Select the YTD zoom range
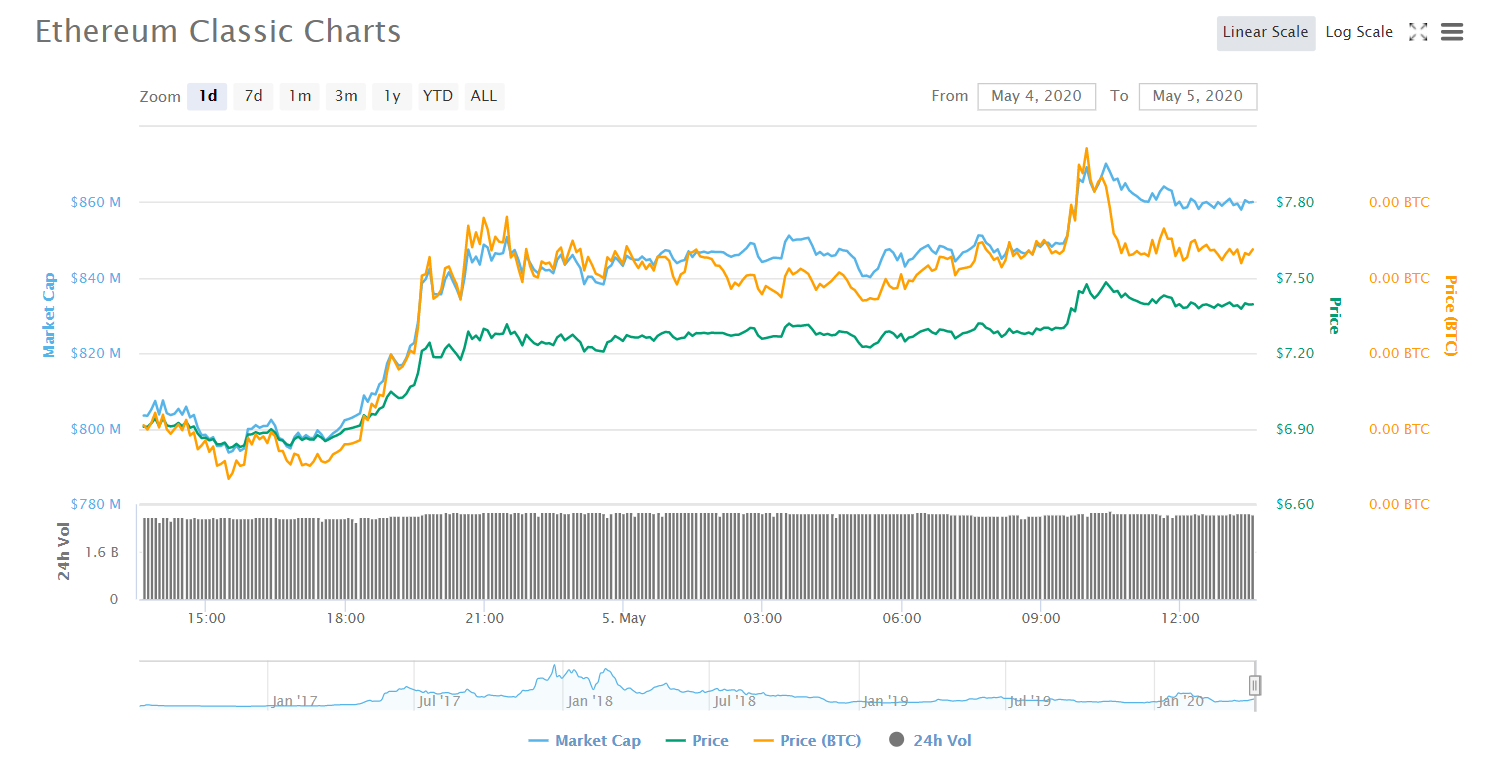The height and width of the screenshot is (763, 1488). click(x=438, y=96)
